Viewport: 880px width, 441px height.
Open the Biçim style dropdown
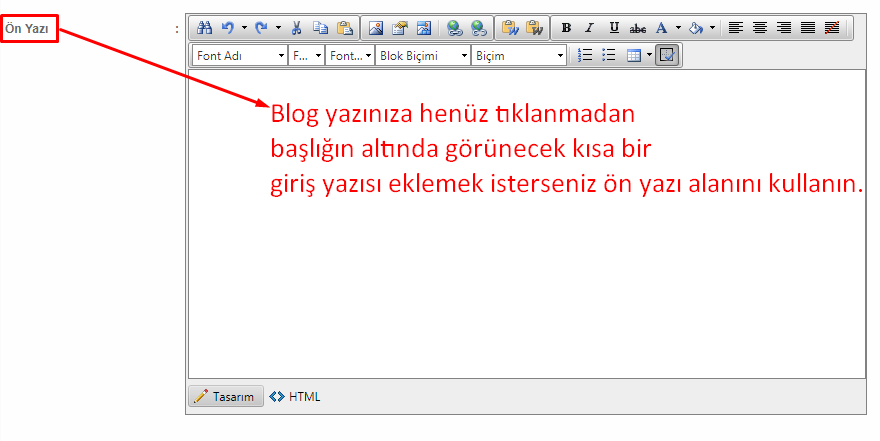519,56
